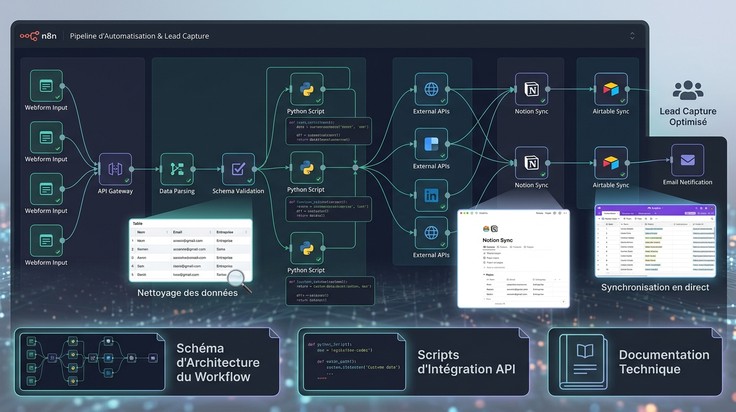Open the External APIs node with blue squares icon
The height and width of the screenshot is (412, 736).
point(431,144)
